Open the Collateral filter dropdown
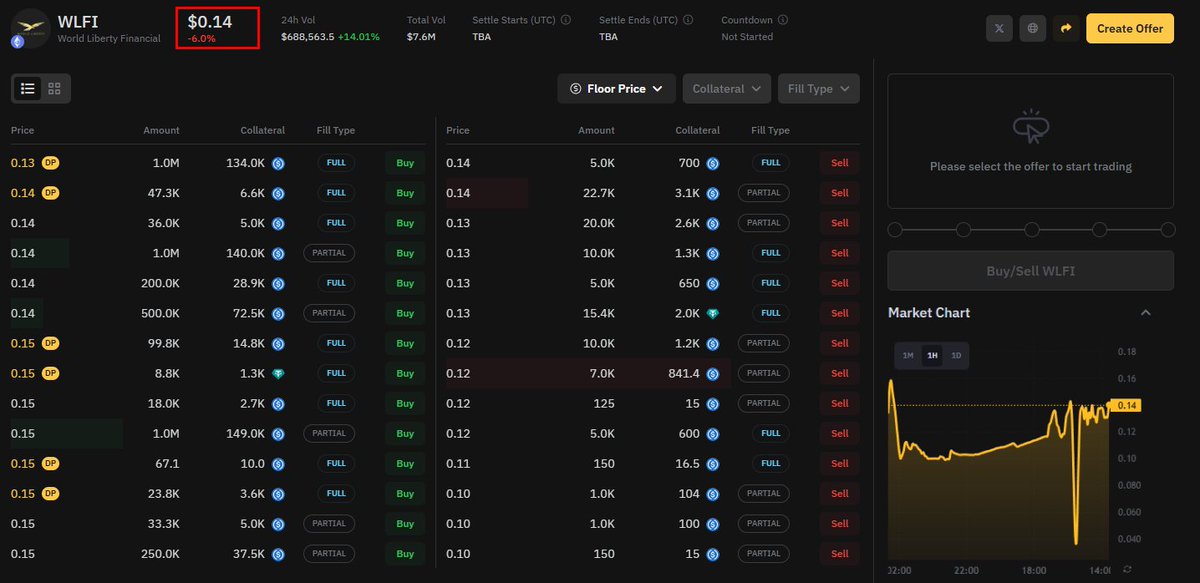Image resolution: width=1200 pixels, height=583 pixels. (727, 88)
